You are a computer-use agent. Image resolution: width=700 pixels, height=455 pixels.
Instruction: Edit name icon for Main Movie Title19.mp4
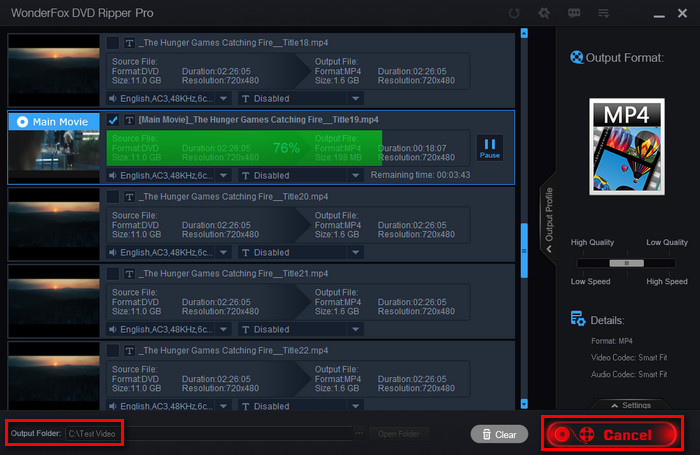129,120
